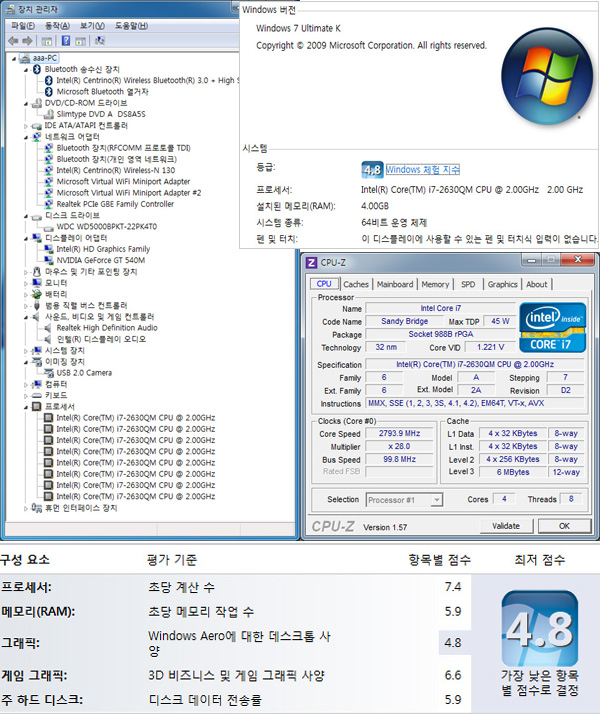Click the Help question-mark toolbar icon
This screenshot has width=600, height=717.
coord(66,41)
